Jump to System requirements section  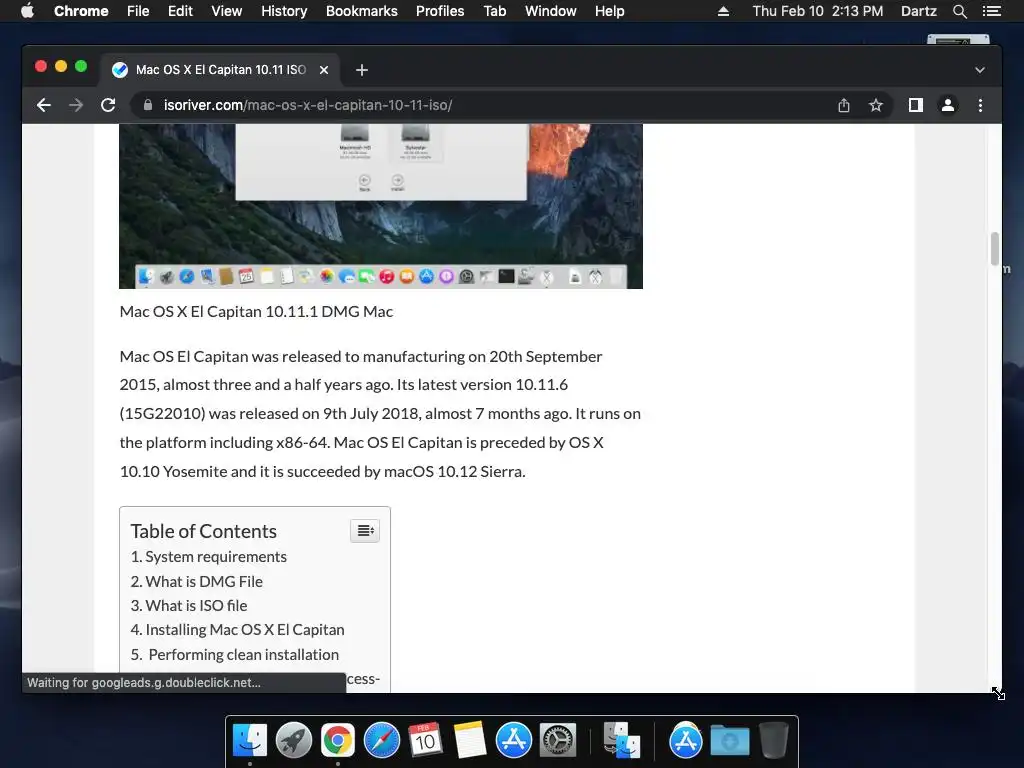216,556
